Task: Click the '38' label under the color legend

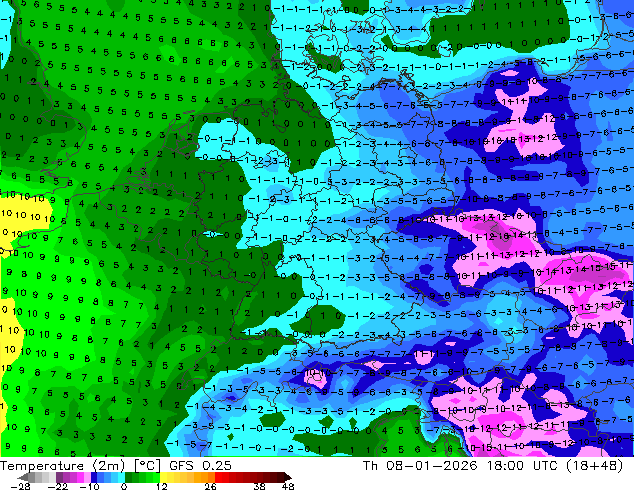Action: 259,486
